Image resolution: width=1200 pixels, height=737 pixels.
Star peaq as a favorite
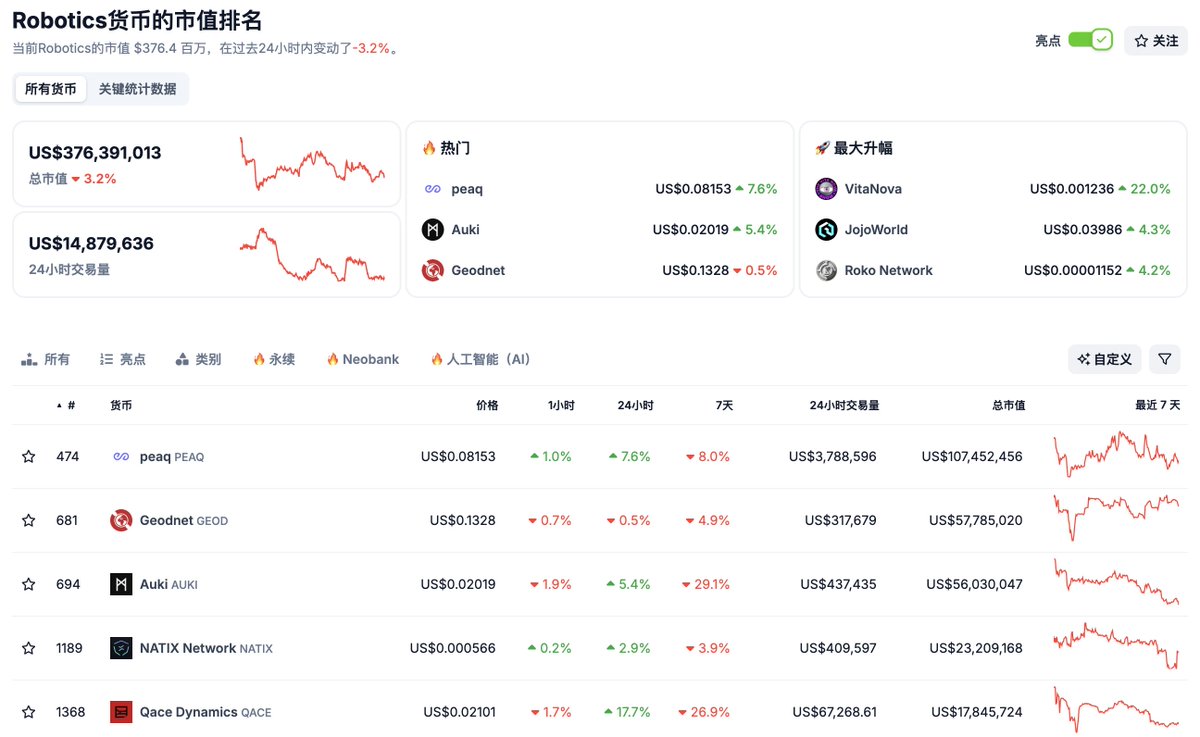[29, 457]
